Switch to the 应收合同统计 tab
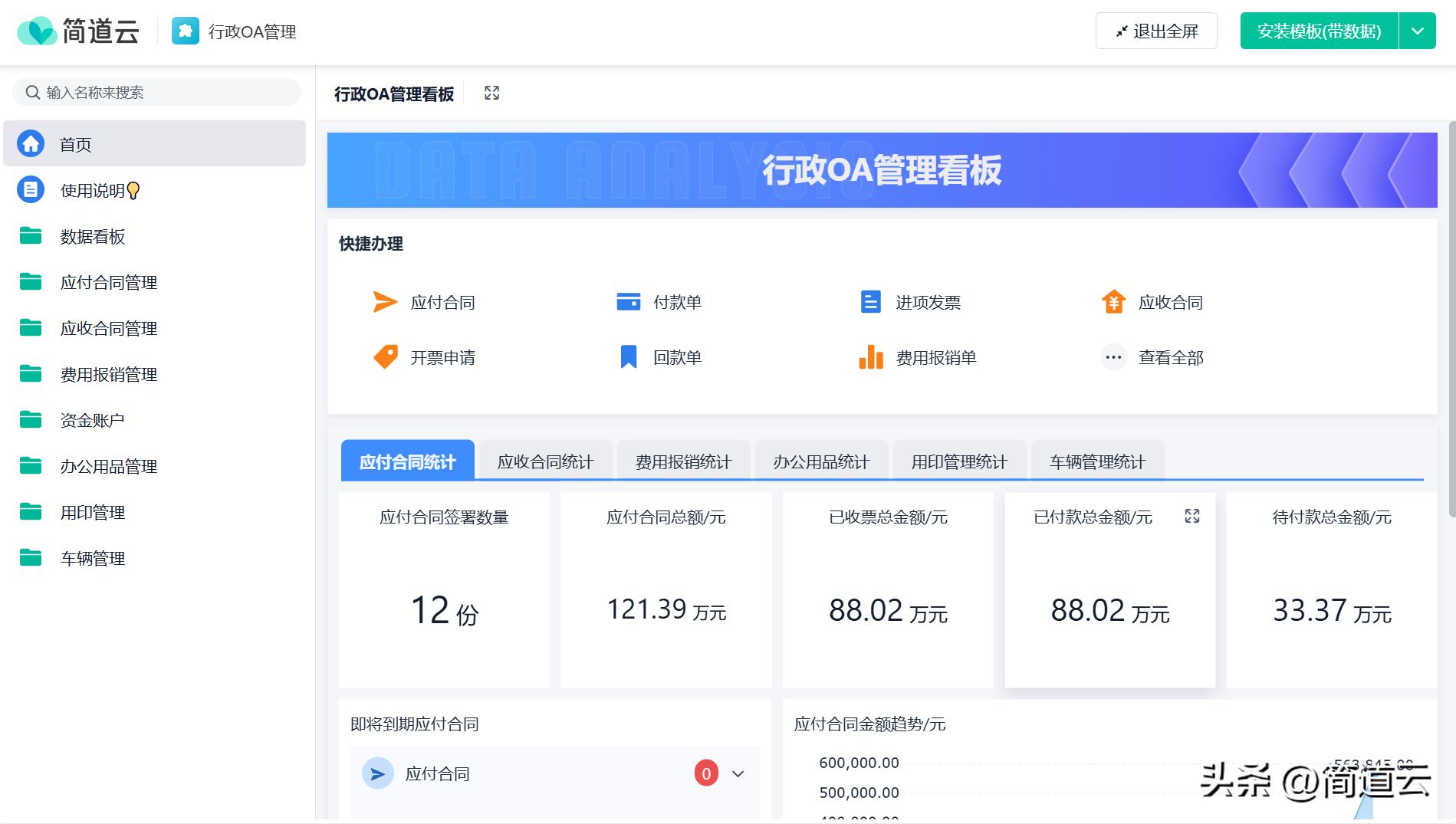Viewport: 1456px width, 824px height. click(545, 461)
